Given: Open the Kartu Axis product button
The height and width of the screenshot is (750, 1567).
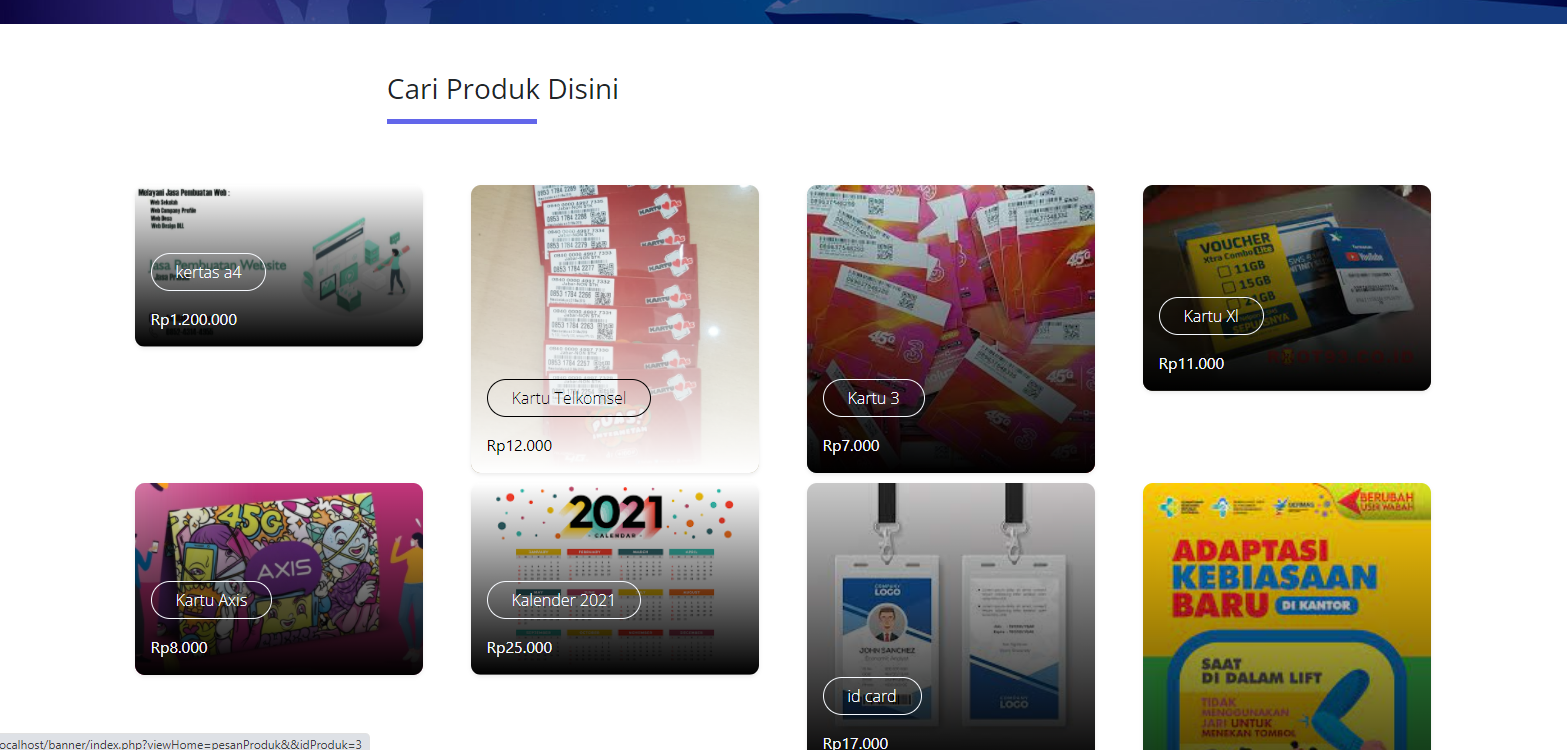Looking at the screenshot, I should [x=211, y=600].
